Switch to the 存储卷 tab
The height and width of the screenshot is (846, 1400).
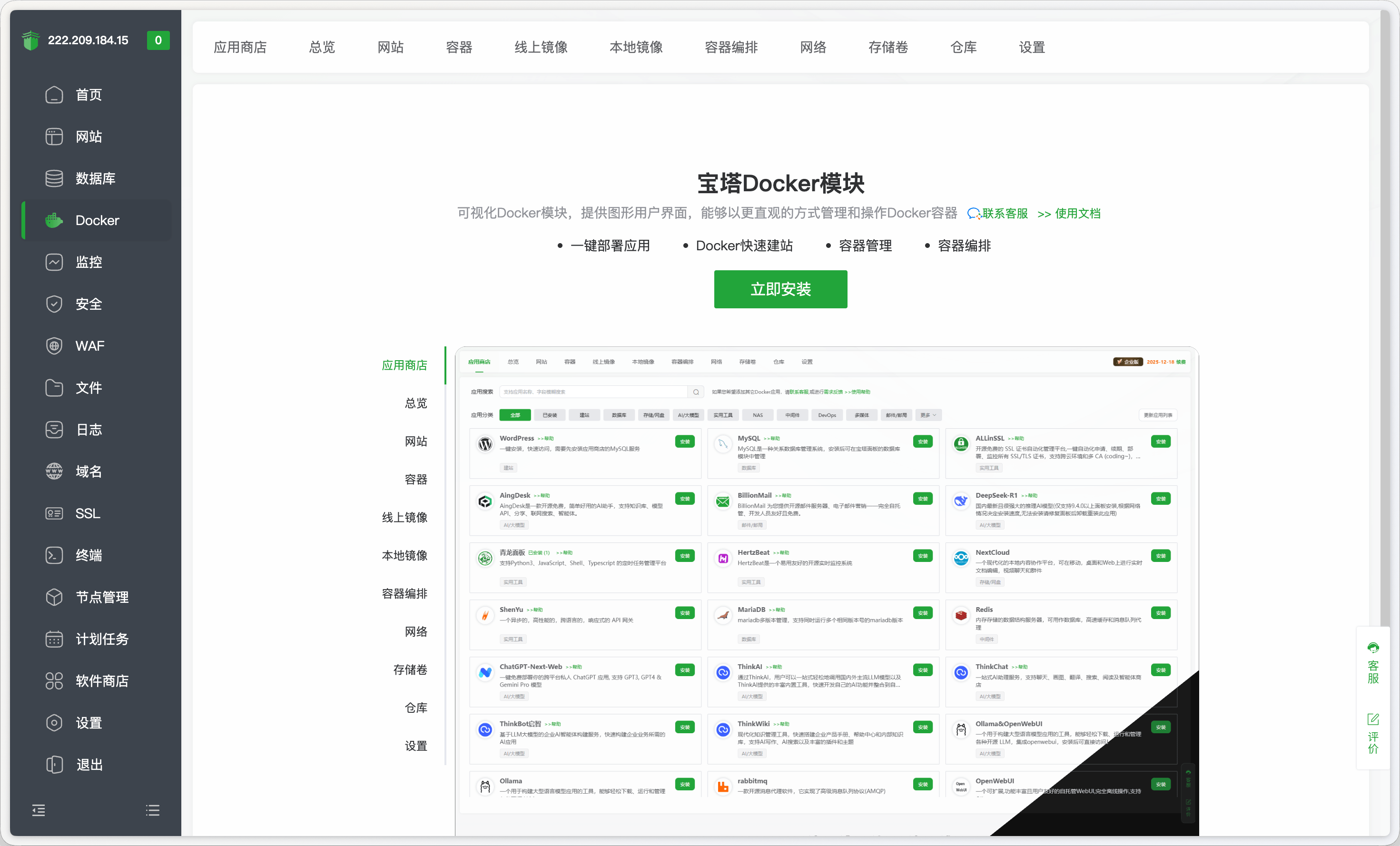coord(887,47)
